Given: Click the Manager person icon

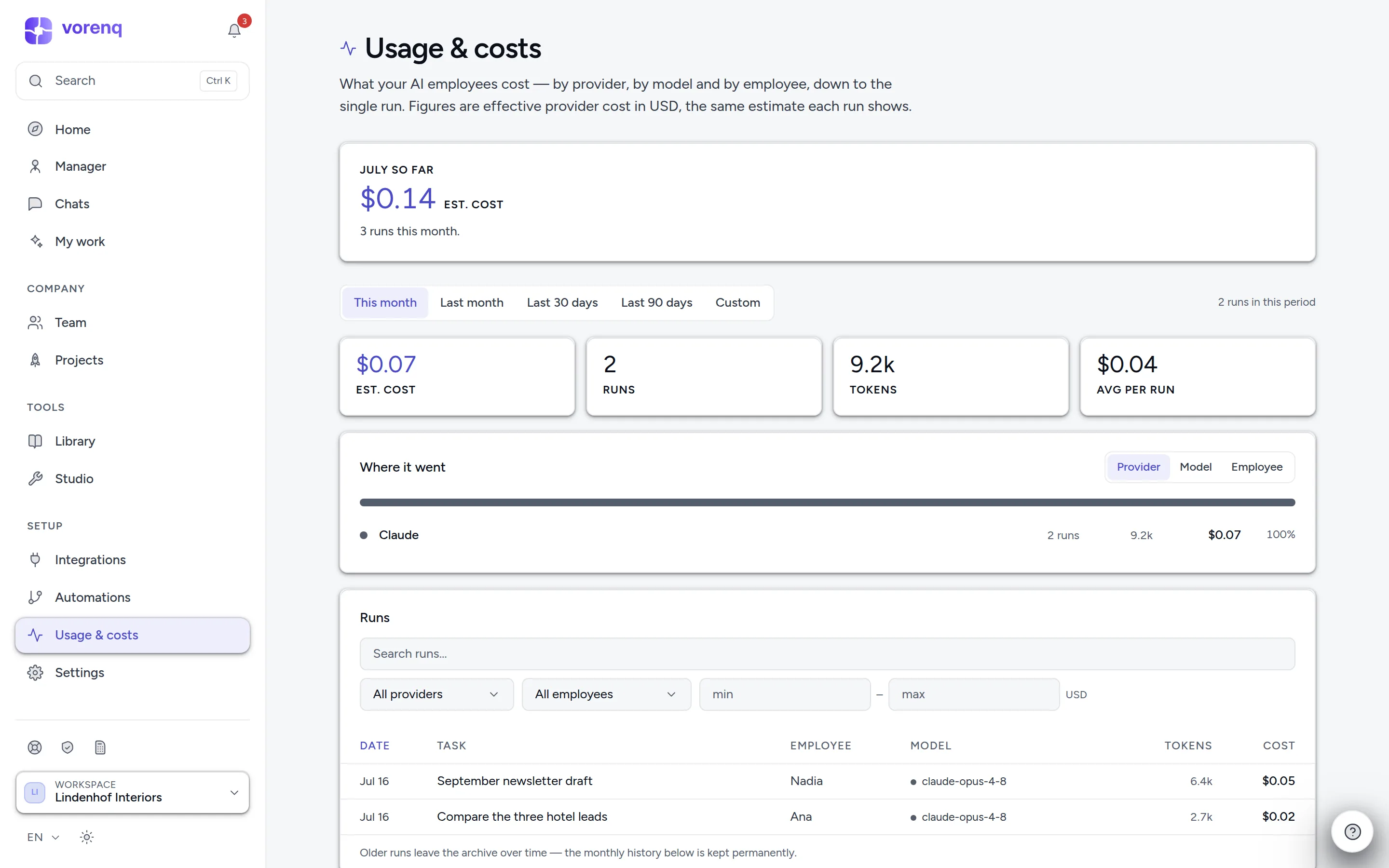Looking at the screenshot, I should tap(35, 166).
